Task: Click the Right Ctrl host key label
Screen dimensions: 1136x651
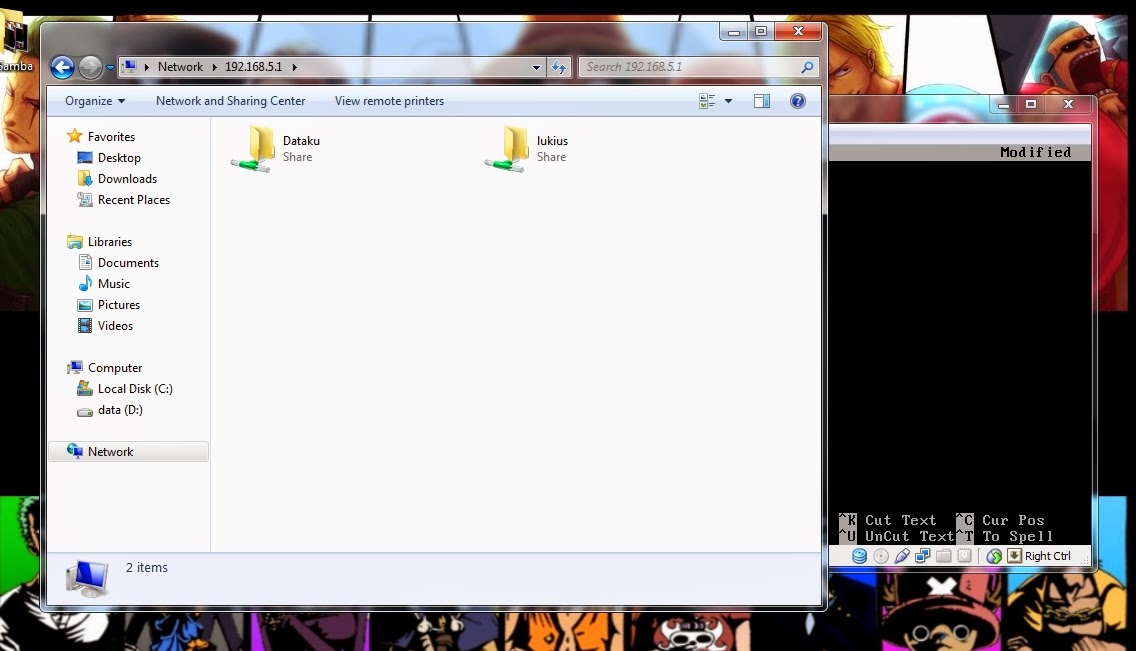Action: pos(1048,556)
